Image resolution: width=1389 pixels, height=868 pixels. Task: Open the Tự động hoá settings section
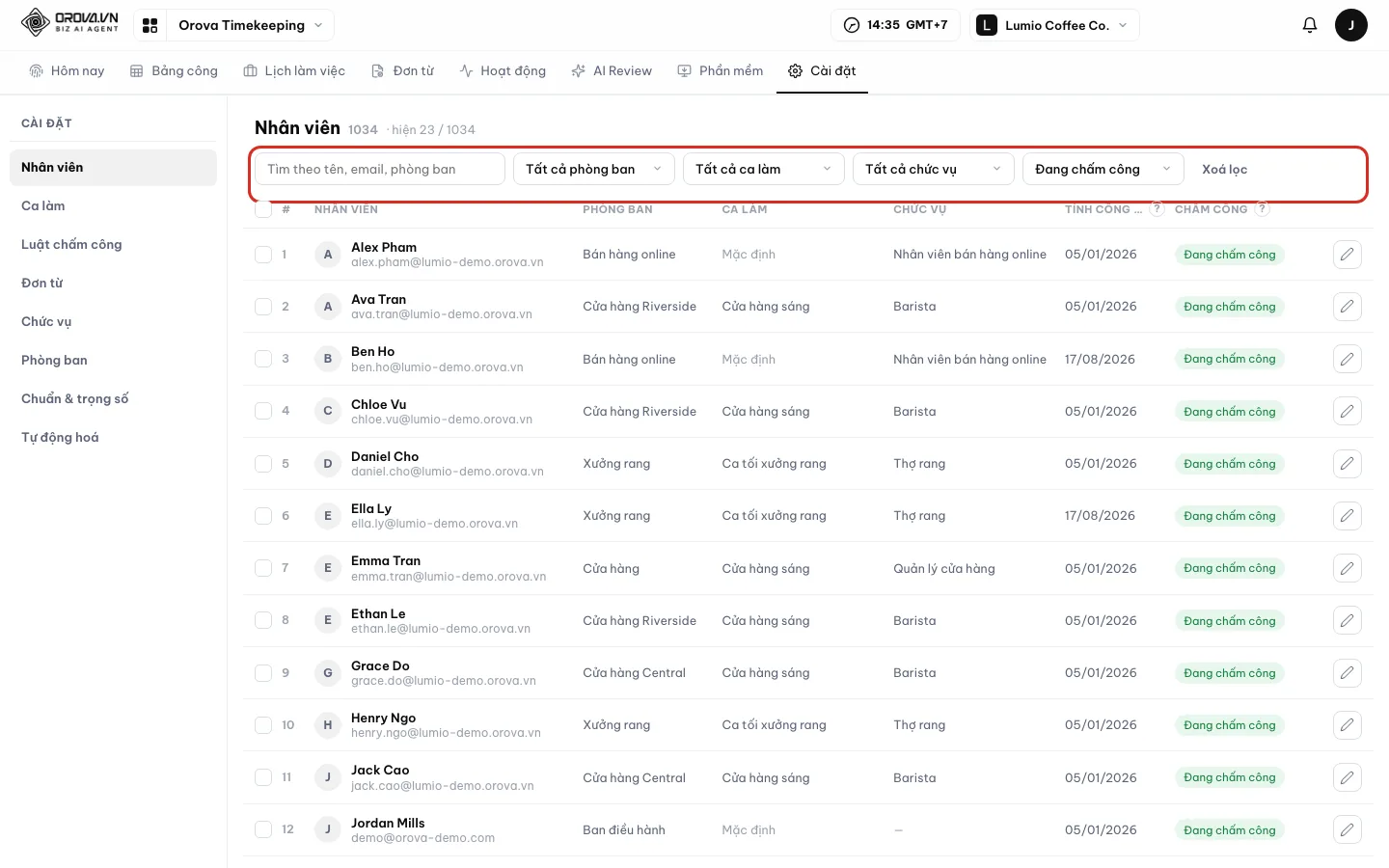coord(113,437)
